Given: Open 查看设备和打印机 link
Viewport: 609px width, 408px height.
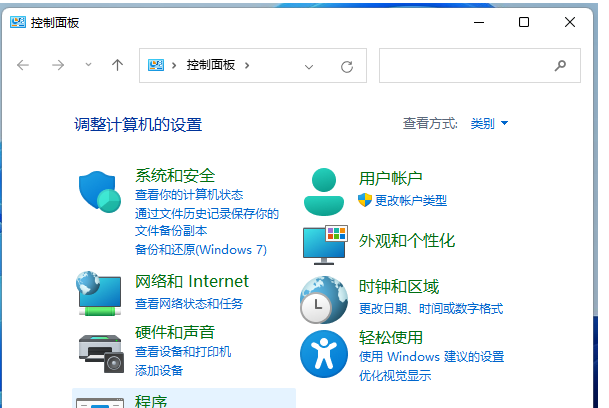Looking at the screenshot, I should 183,352.
